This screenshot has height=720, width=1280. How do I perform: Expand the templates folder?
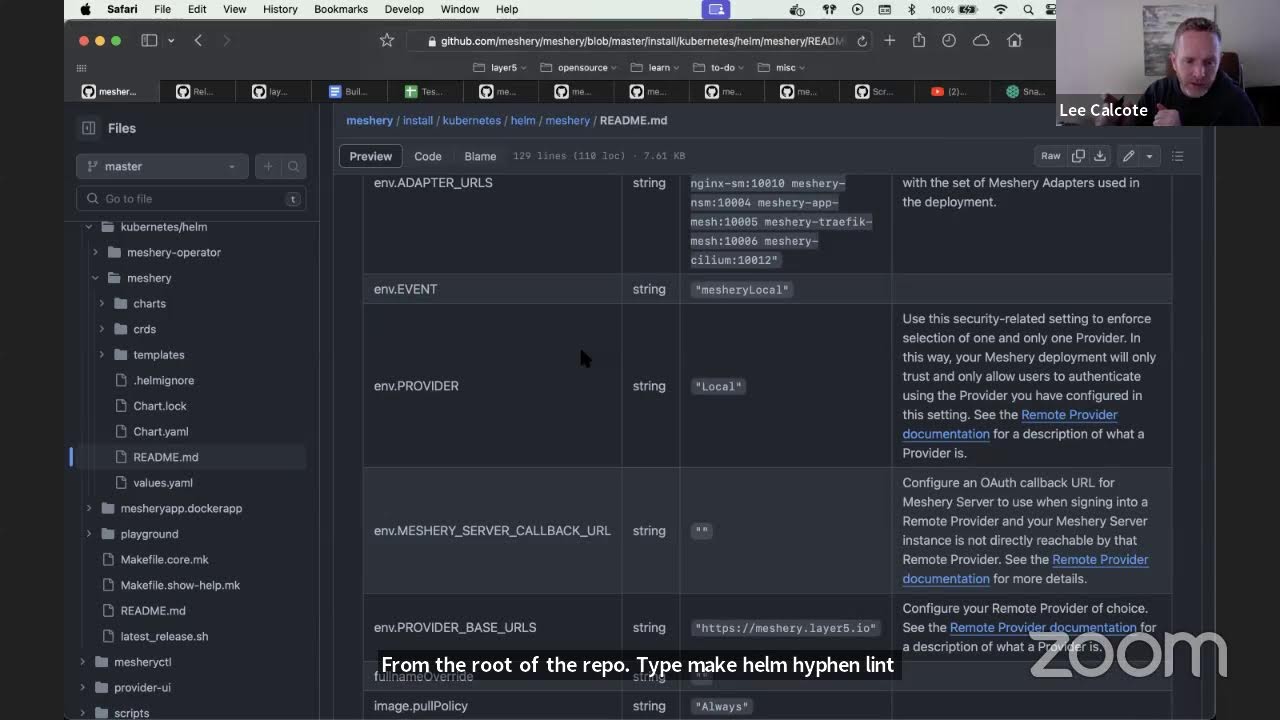[101, 355]
